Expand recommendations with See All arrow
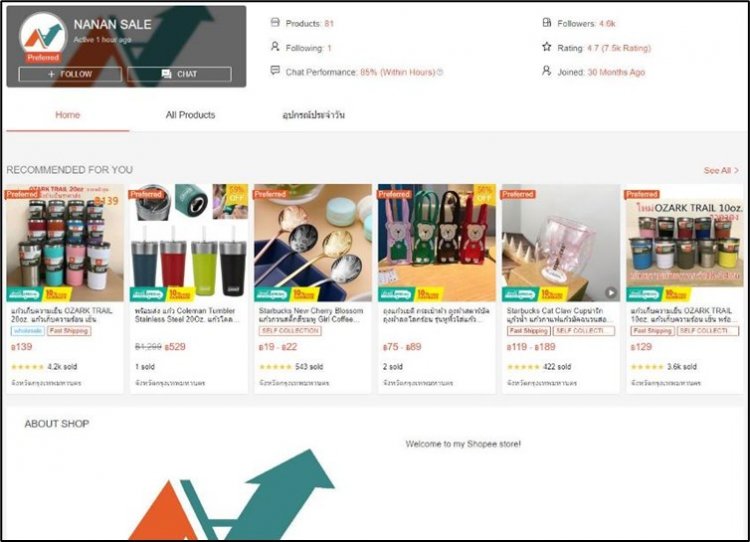 pyautogui.click(x=721, y=170)
